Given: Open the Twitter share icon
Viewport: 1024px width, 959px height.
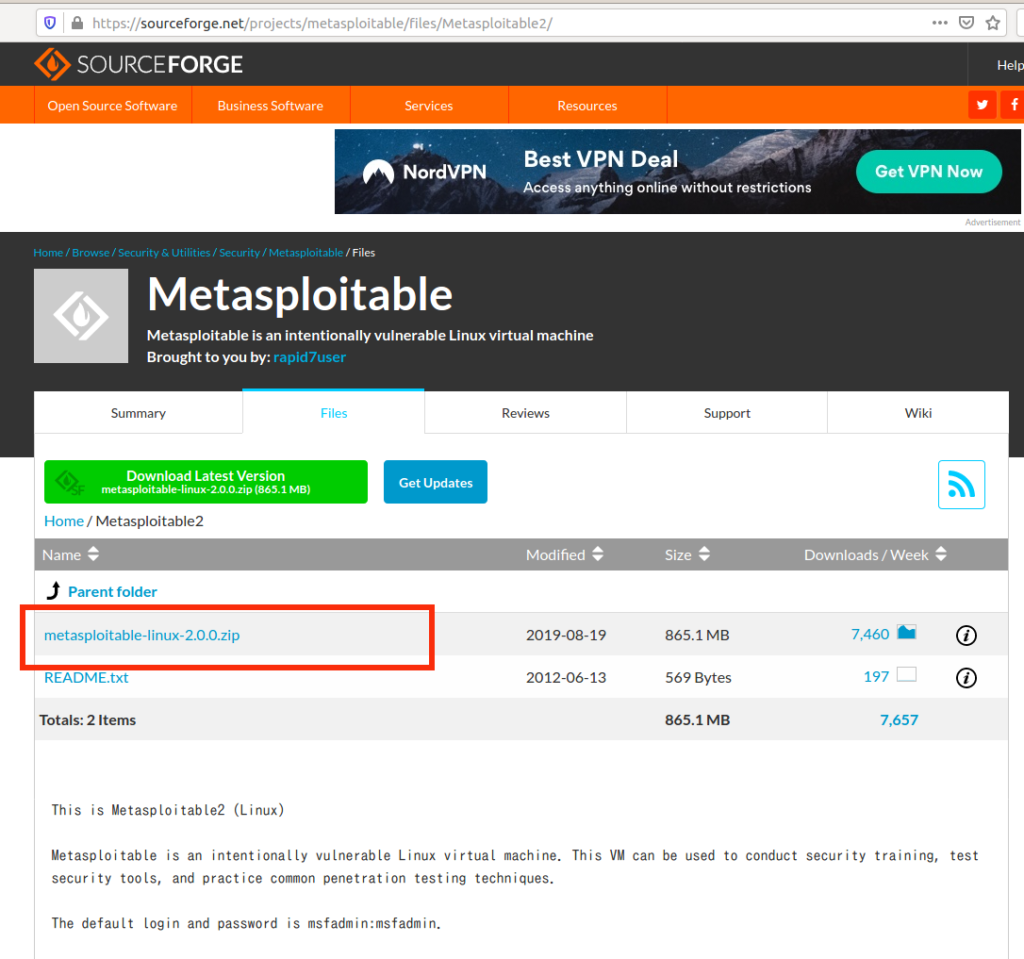Looking at the screenshot, I should [982, 105].
